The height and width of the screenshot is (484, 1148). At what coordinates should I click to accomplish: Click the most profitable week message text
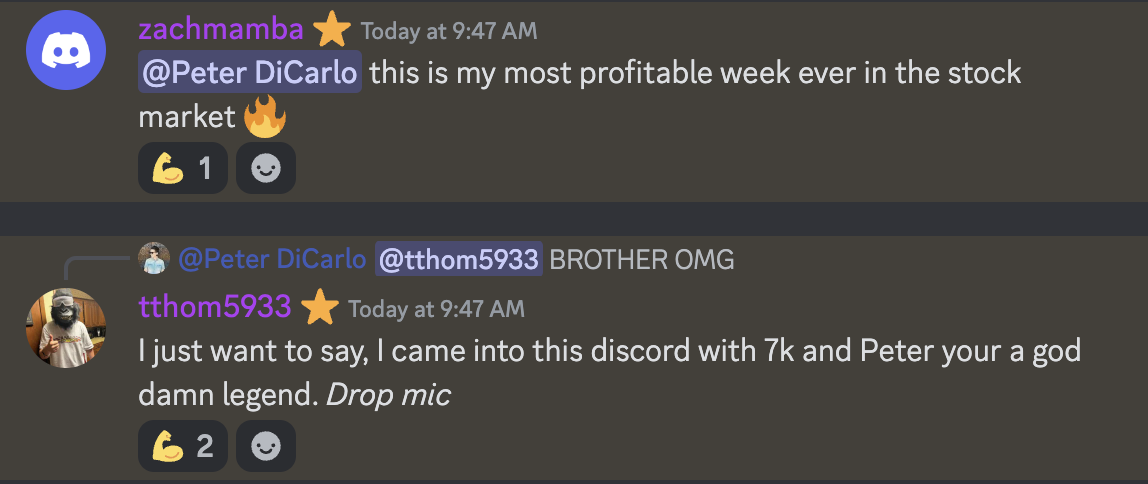point(580,94)
